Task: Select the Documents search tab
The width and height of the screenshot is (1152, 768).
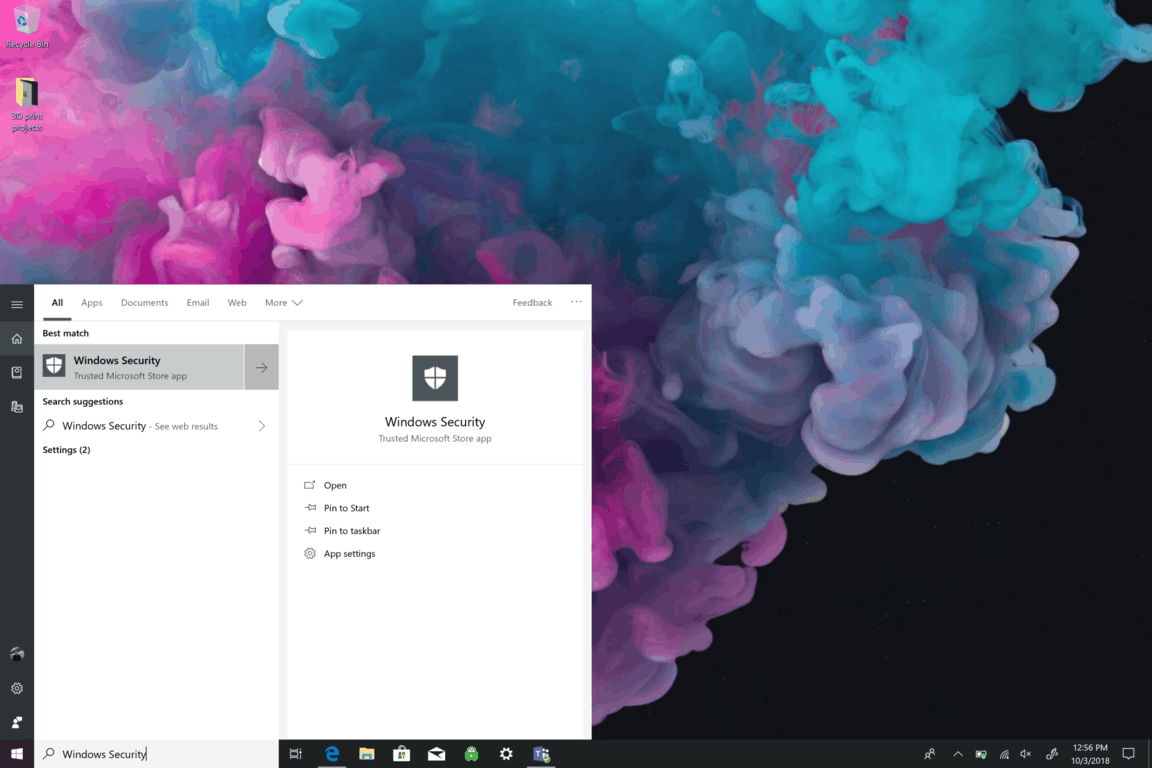Action: (144, 303)
